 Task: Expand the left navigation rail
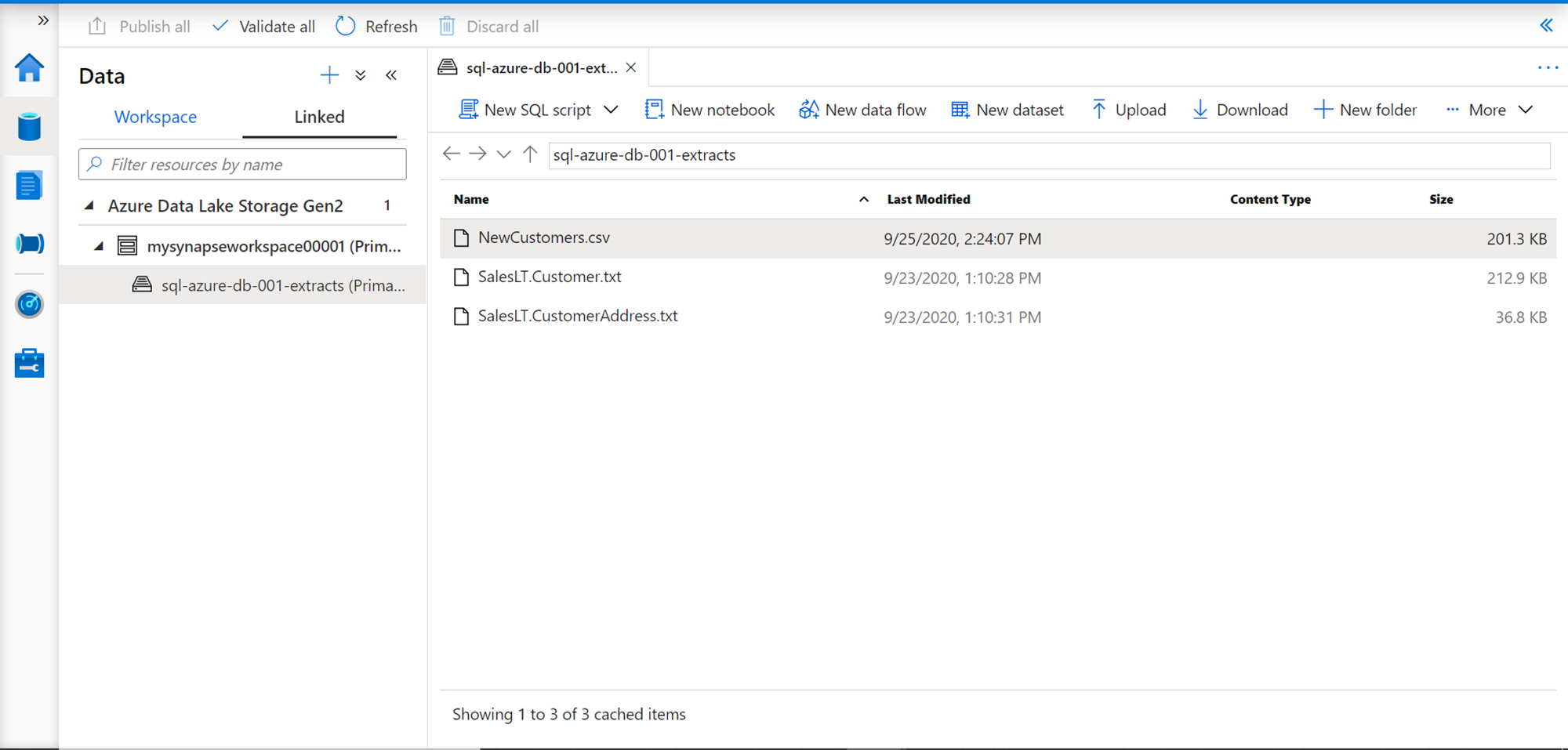[43, 20]
